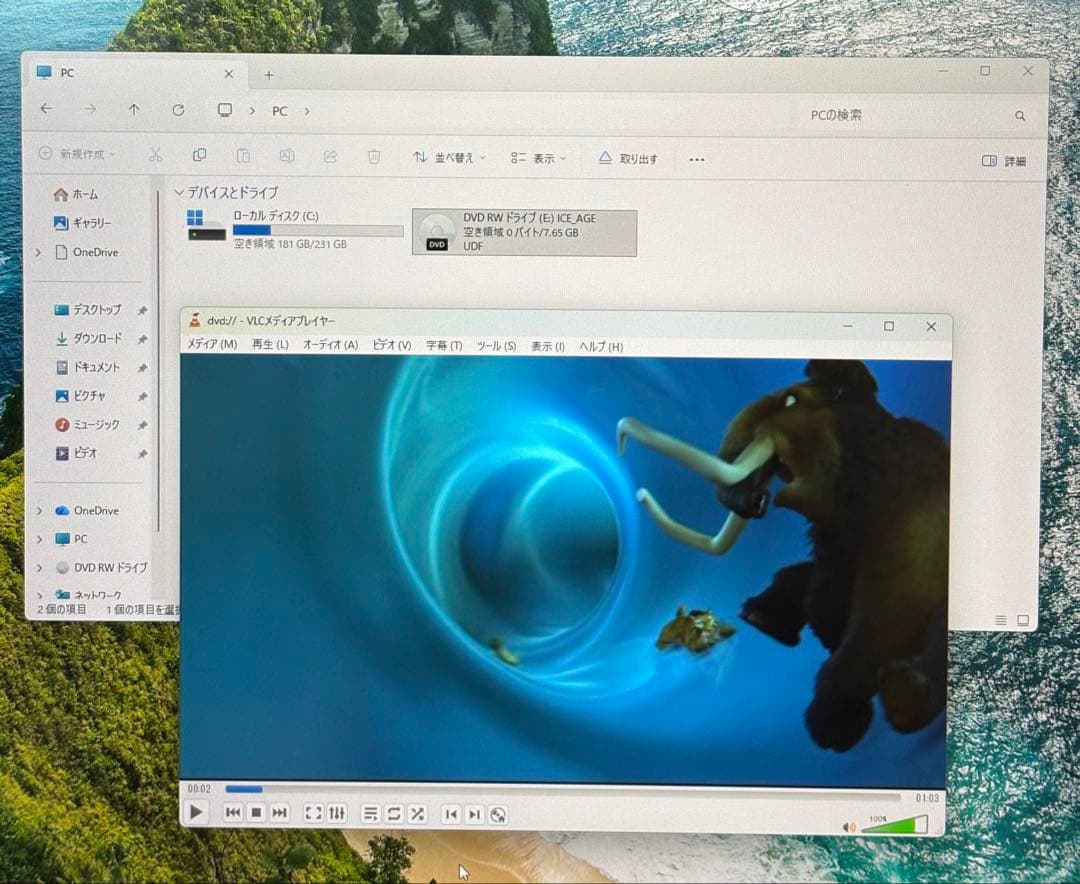
Task: Open the 並べ替え sort dropdown
Action: (x=449, y=158)
